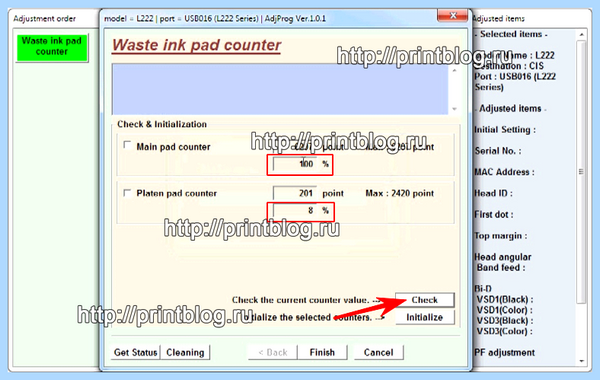
Task: Enable the Platen pad counter checkbox
Action: [127, 192]
